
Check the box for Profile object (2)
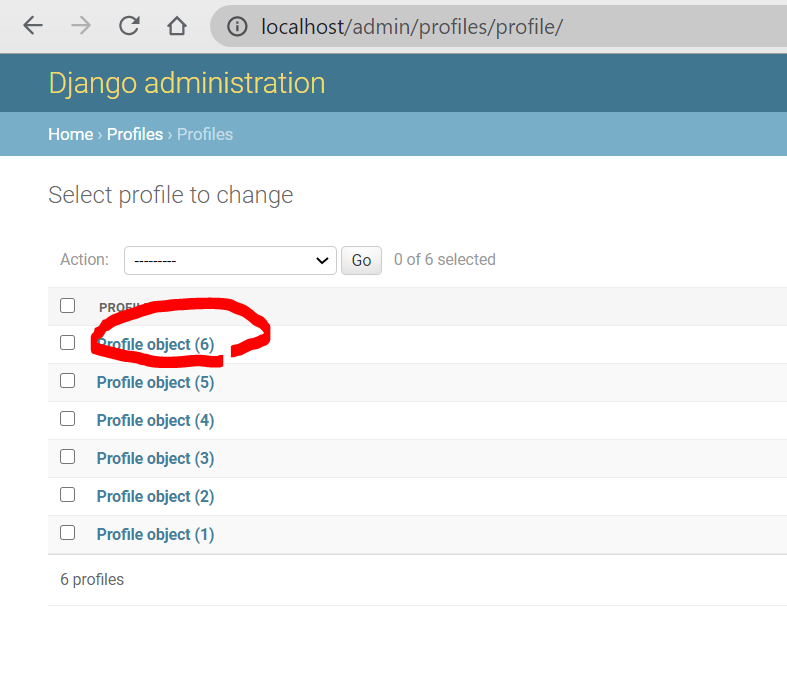(67, 495)
